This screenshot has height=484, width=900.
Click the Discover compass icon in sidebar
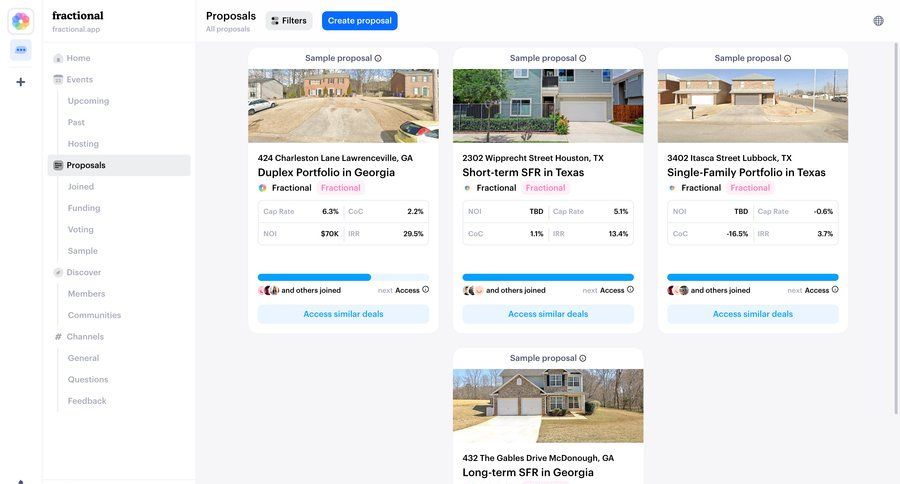click(x=58, y=272)
